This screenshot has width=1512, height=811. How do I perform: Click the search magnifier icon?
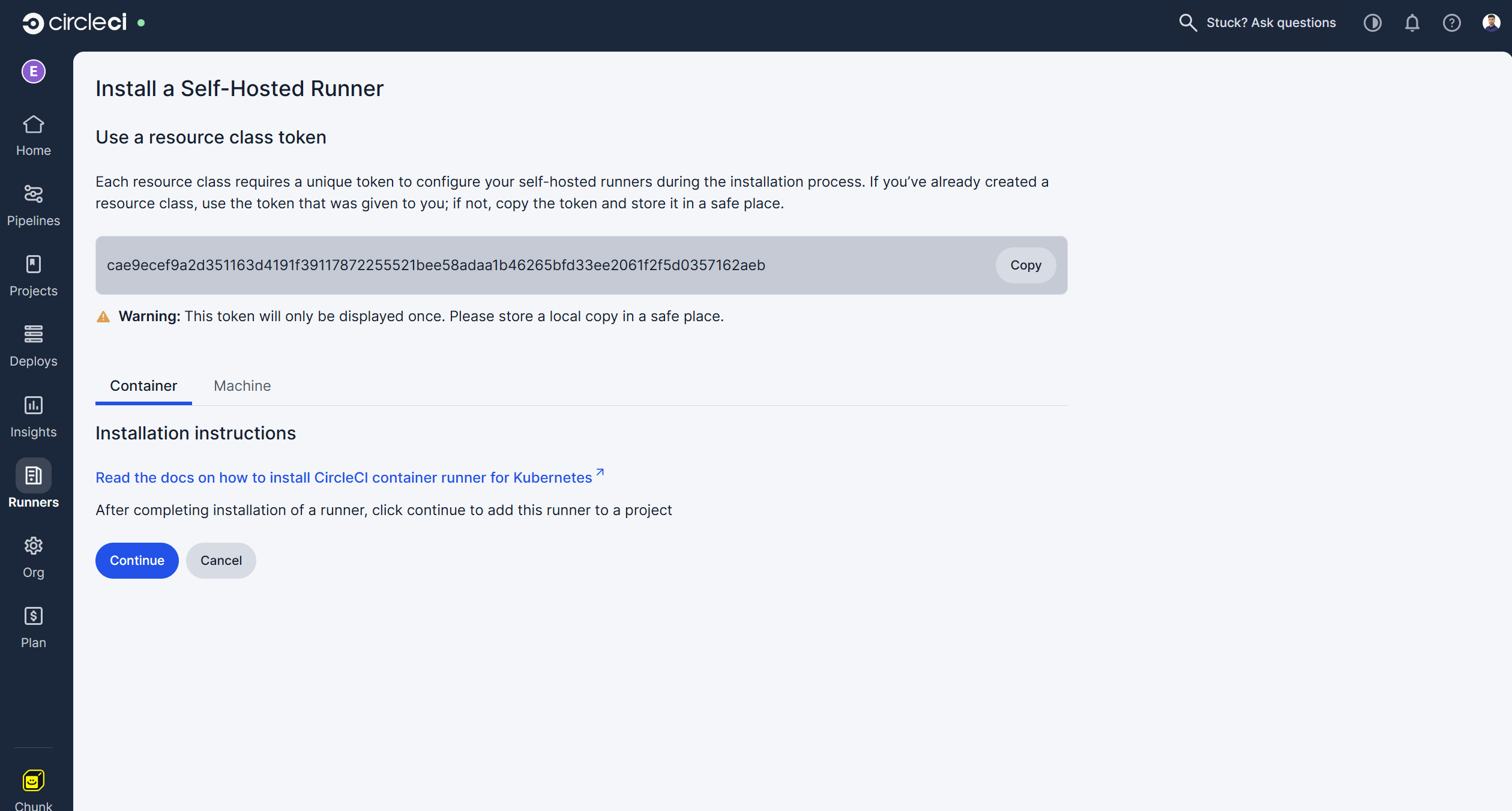[x=1188, y=23]
